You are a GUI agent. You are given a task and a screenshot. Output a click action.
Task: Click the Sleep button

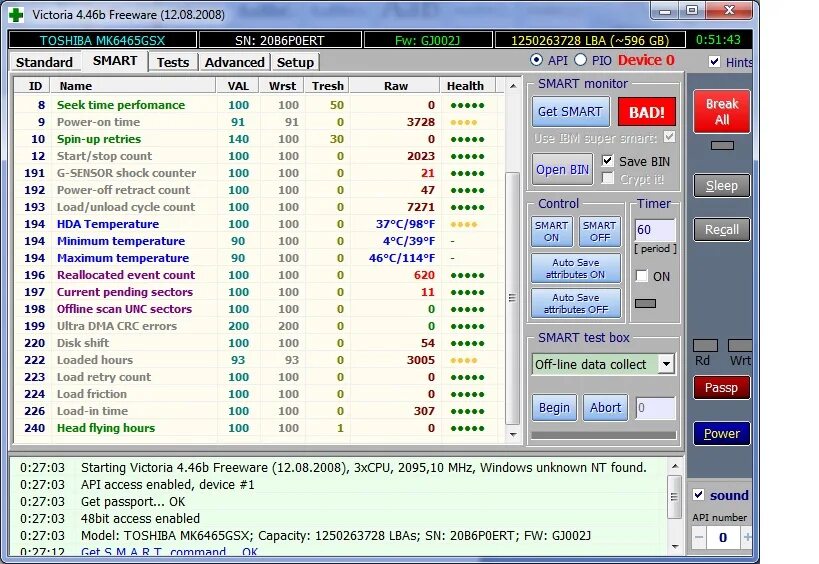pos(722,185)
